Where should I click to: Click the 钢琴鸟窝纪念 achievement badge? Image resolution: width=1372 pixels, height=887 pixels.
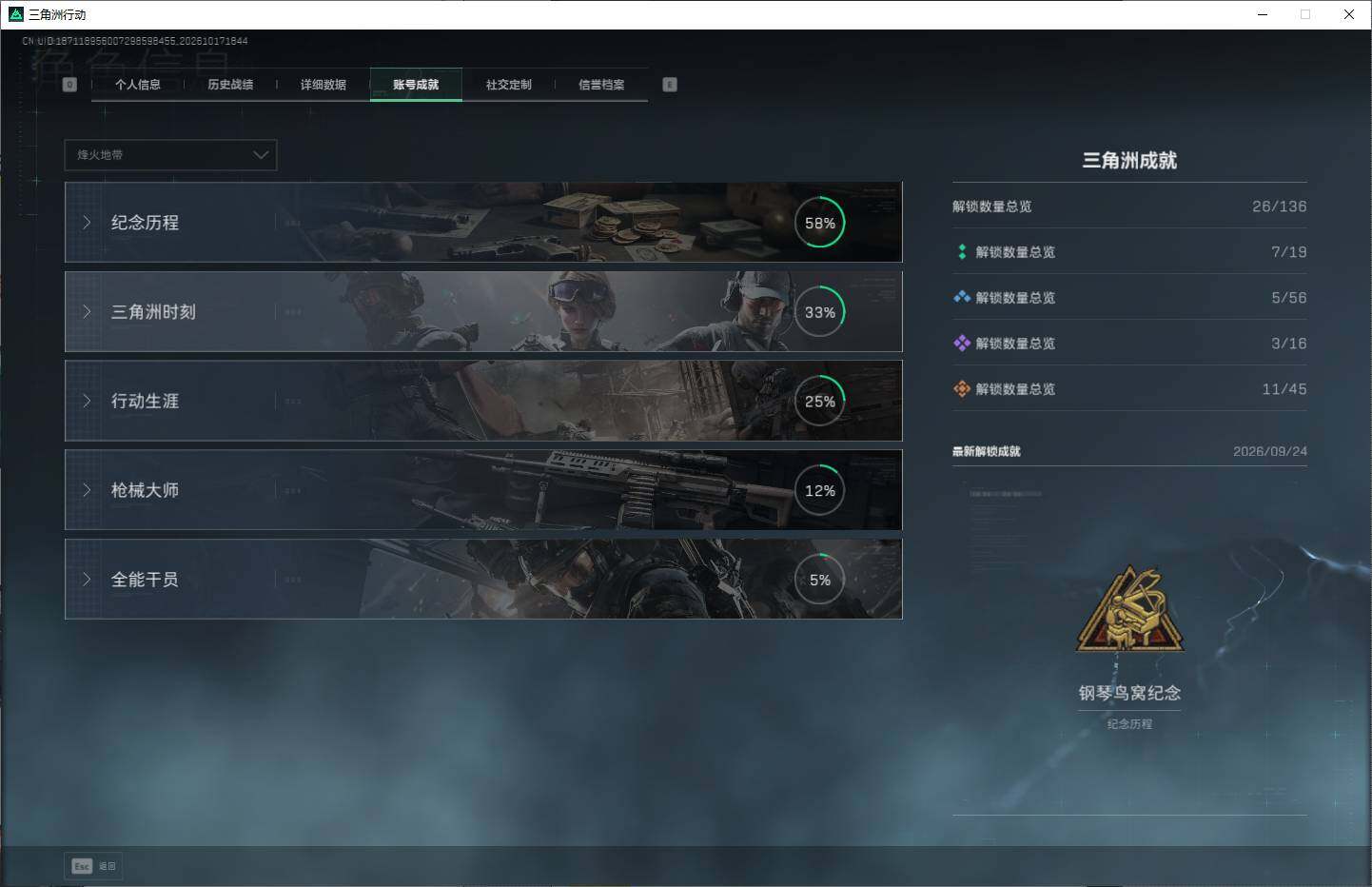pyautogui.click(x=1129, y=611)
